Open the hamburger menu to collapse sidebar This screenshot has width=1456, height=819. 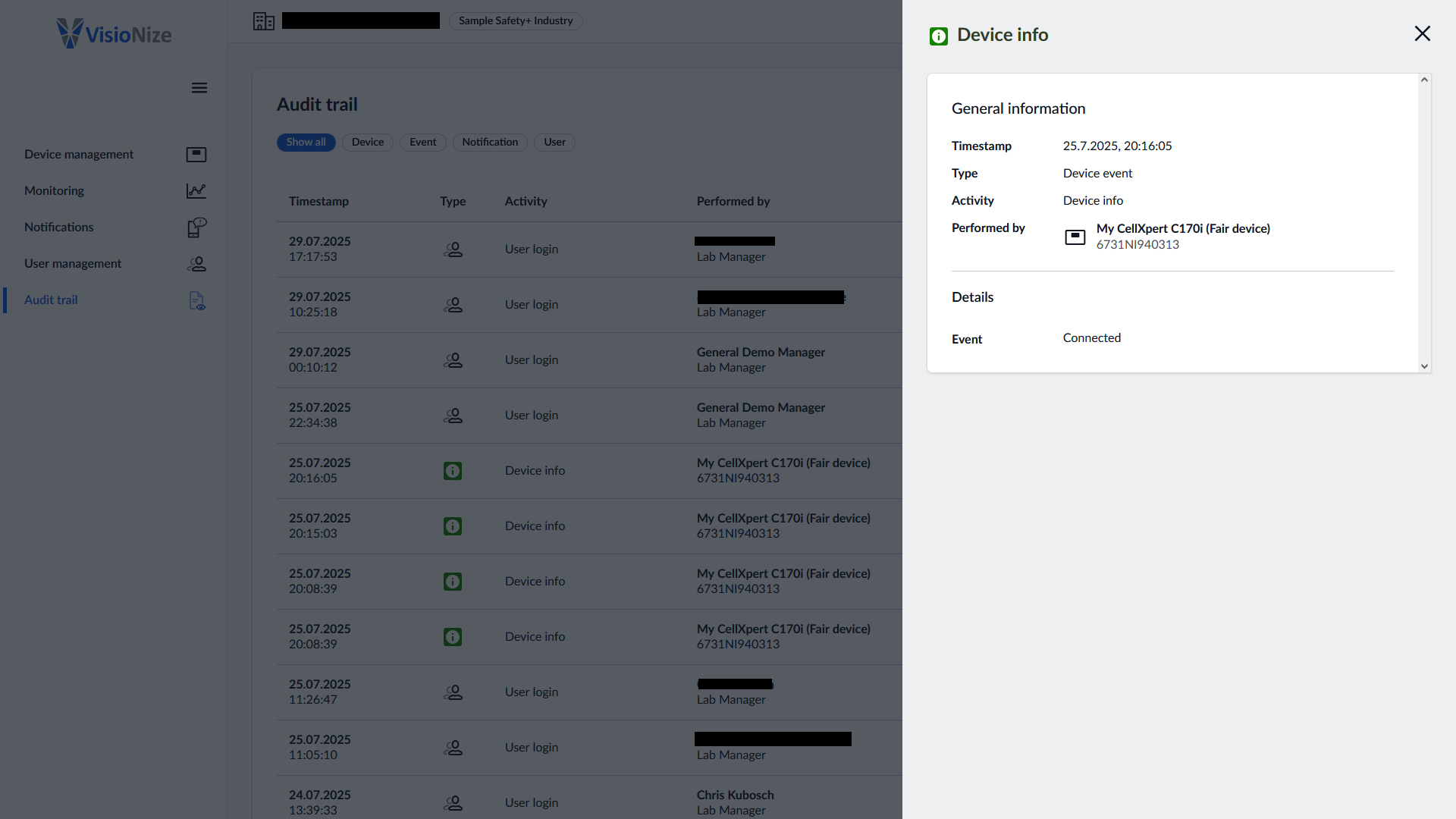coord(199,88)
